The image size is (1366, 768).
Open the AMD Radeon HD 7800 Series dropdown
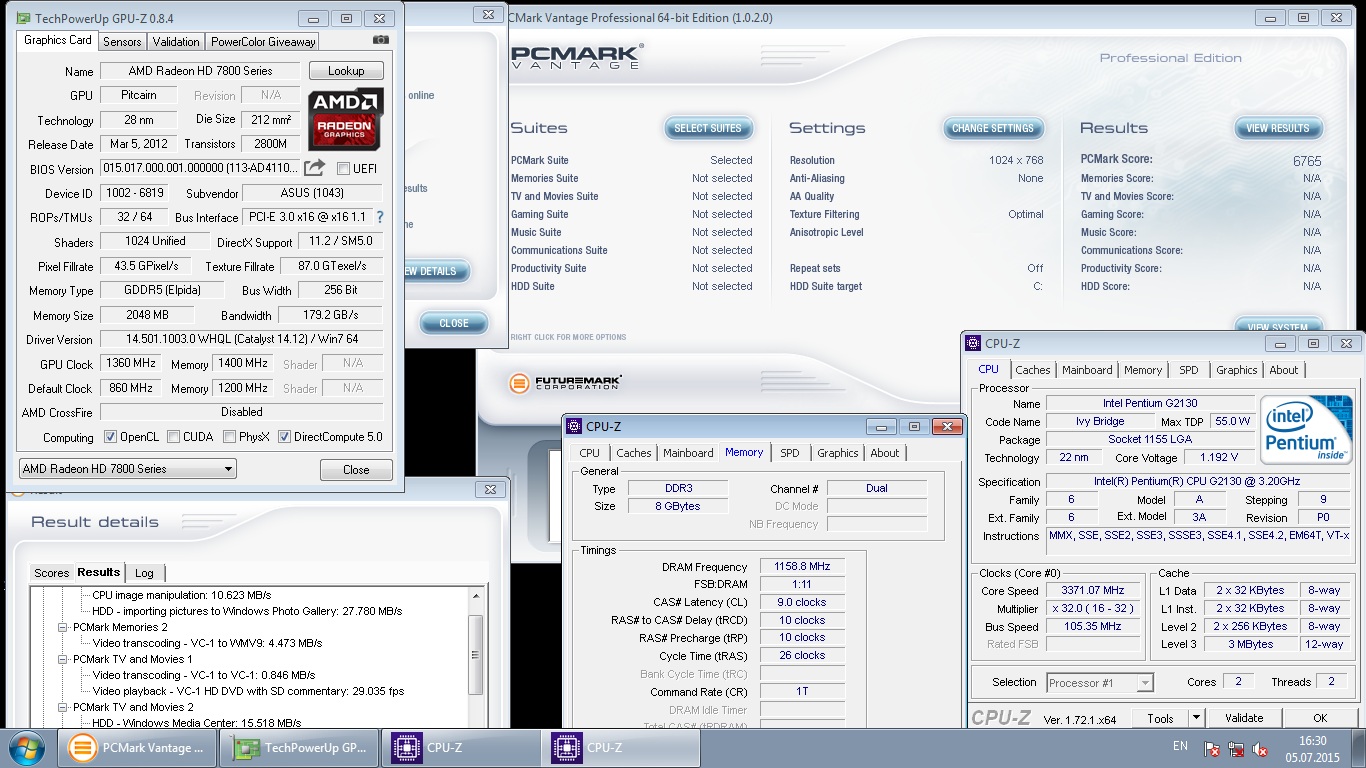pyautogui.click(x=128, y=469)
